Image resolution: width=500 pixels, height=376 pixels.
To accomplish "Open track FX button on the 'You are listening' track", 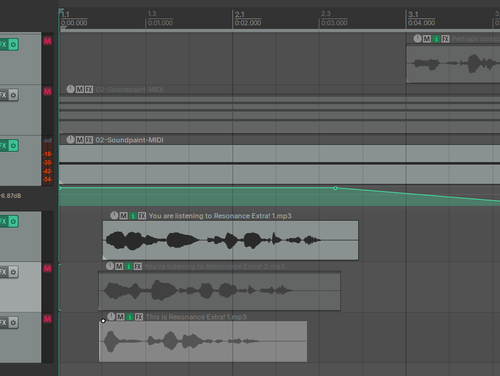I will tap(3, 221).
